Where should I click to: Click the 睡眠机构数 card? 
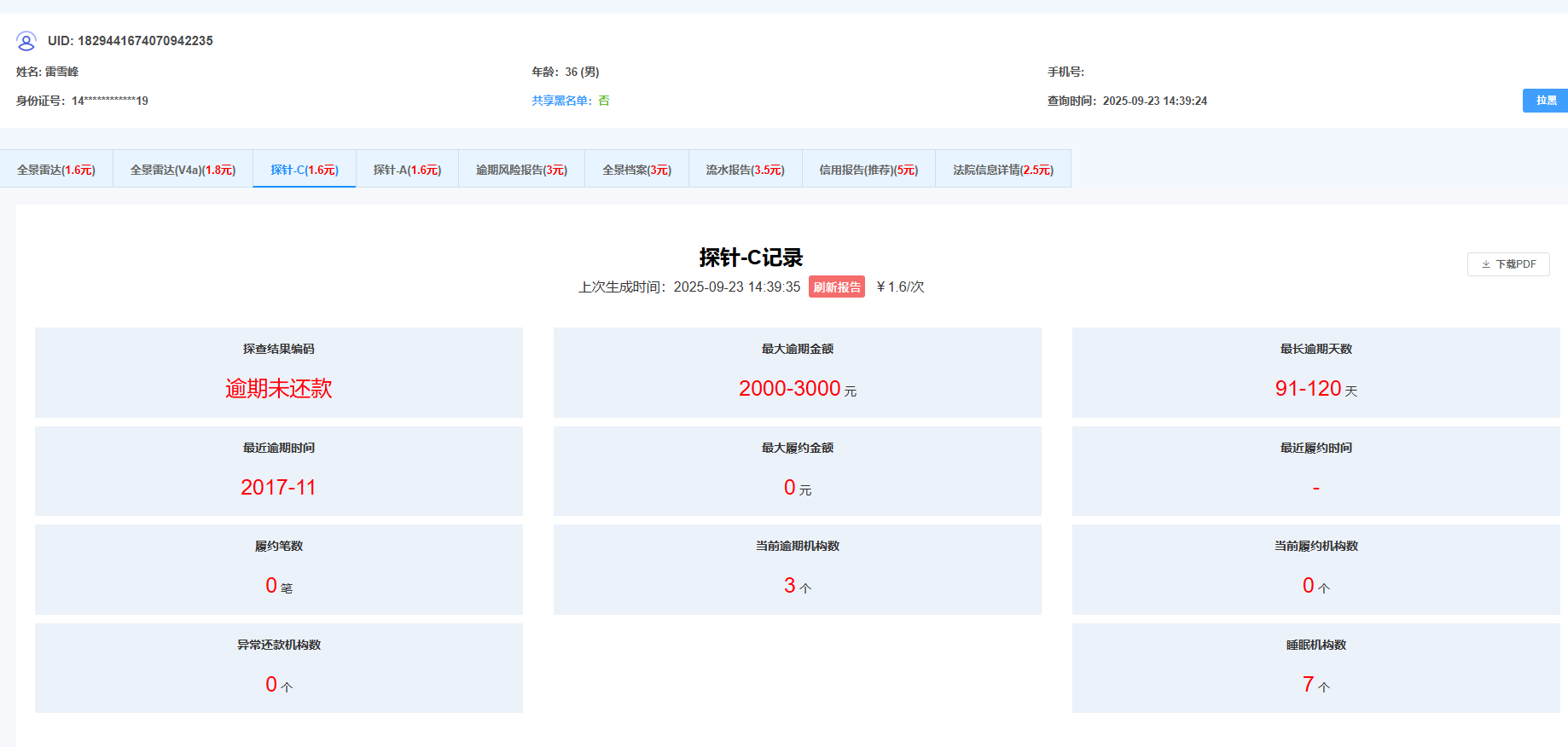click(1315, 668)
